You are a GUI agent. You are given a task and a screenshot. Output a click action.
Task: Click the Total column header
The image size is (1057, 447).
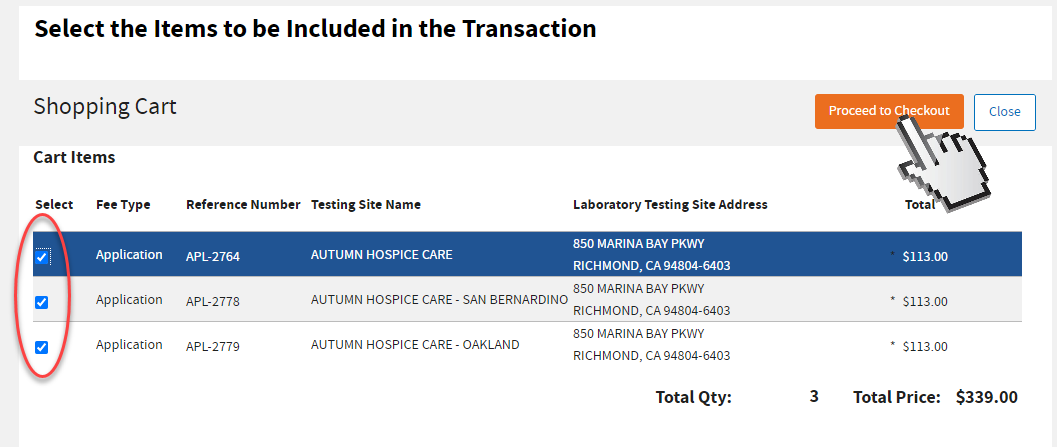coord(919,205)
